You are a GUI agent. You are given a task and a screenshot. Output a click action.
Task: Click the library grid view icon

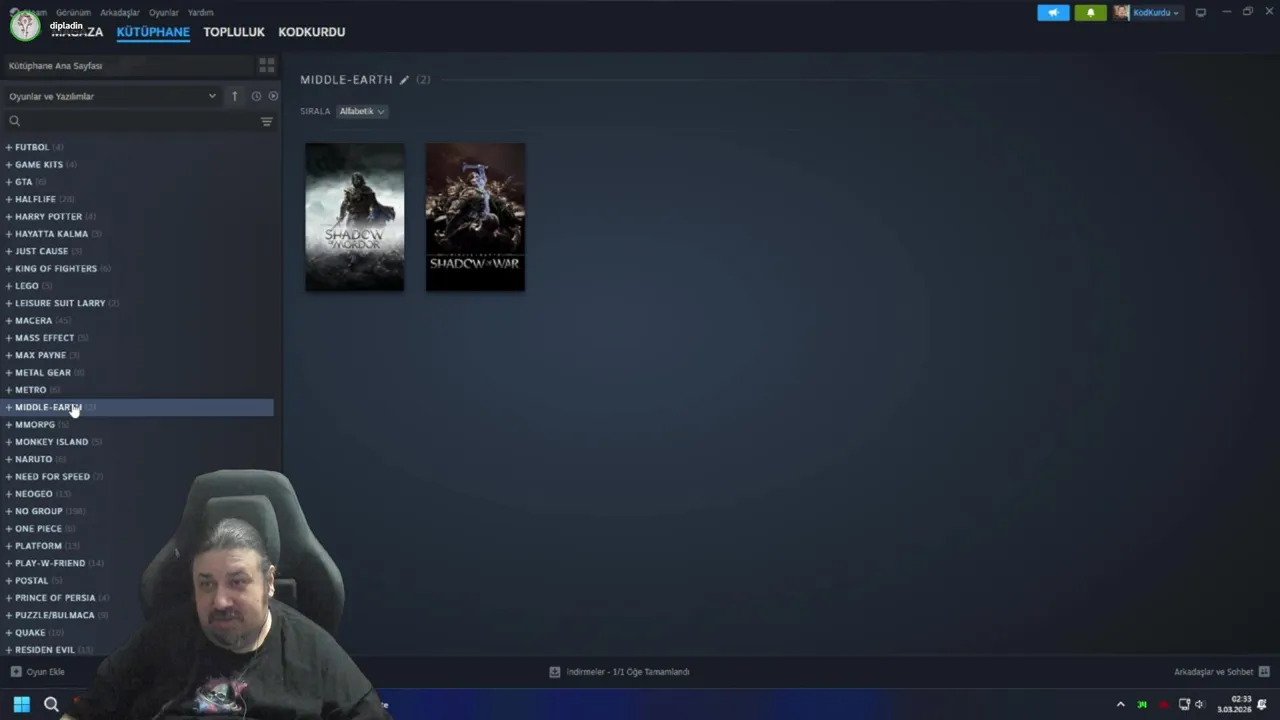coord(267,65)
